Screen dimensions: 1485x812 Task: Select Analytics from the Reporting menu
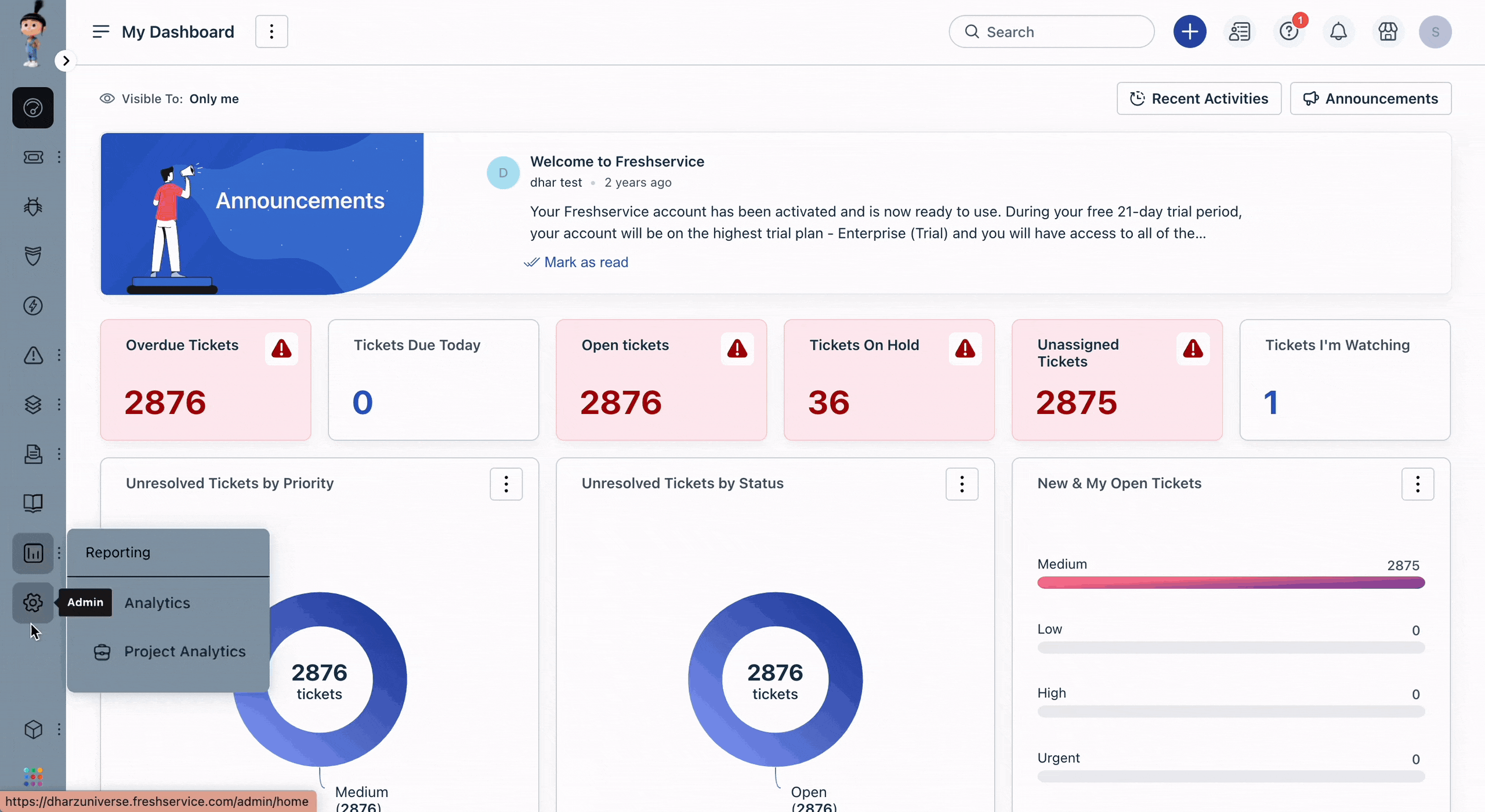coord(157,601)
